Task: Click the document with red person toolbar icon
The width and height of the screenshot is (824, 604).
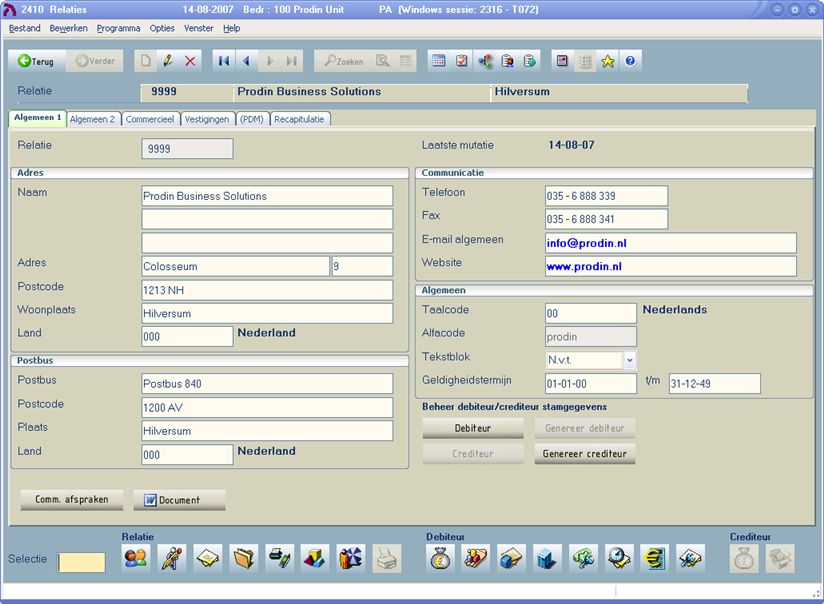Action: 507,61
